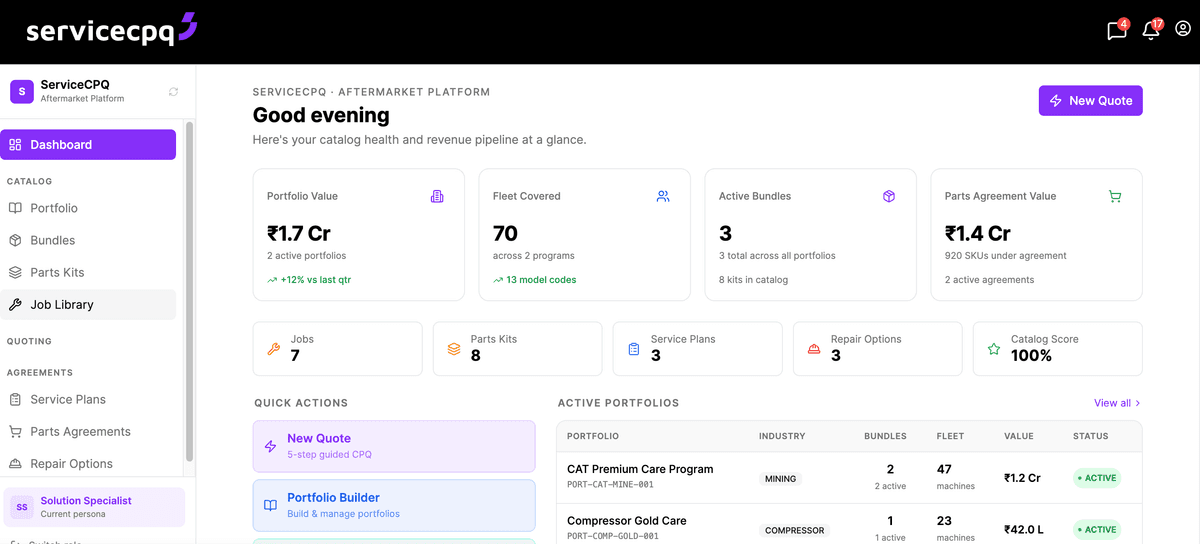This screenshot has height=544, width=1200.
Task: Click the ₹1.7 Cr portfolio value figure
Action: point(299,233)
